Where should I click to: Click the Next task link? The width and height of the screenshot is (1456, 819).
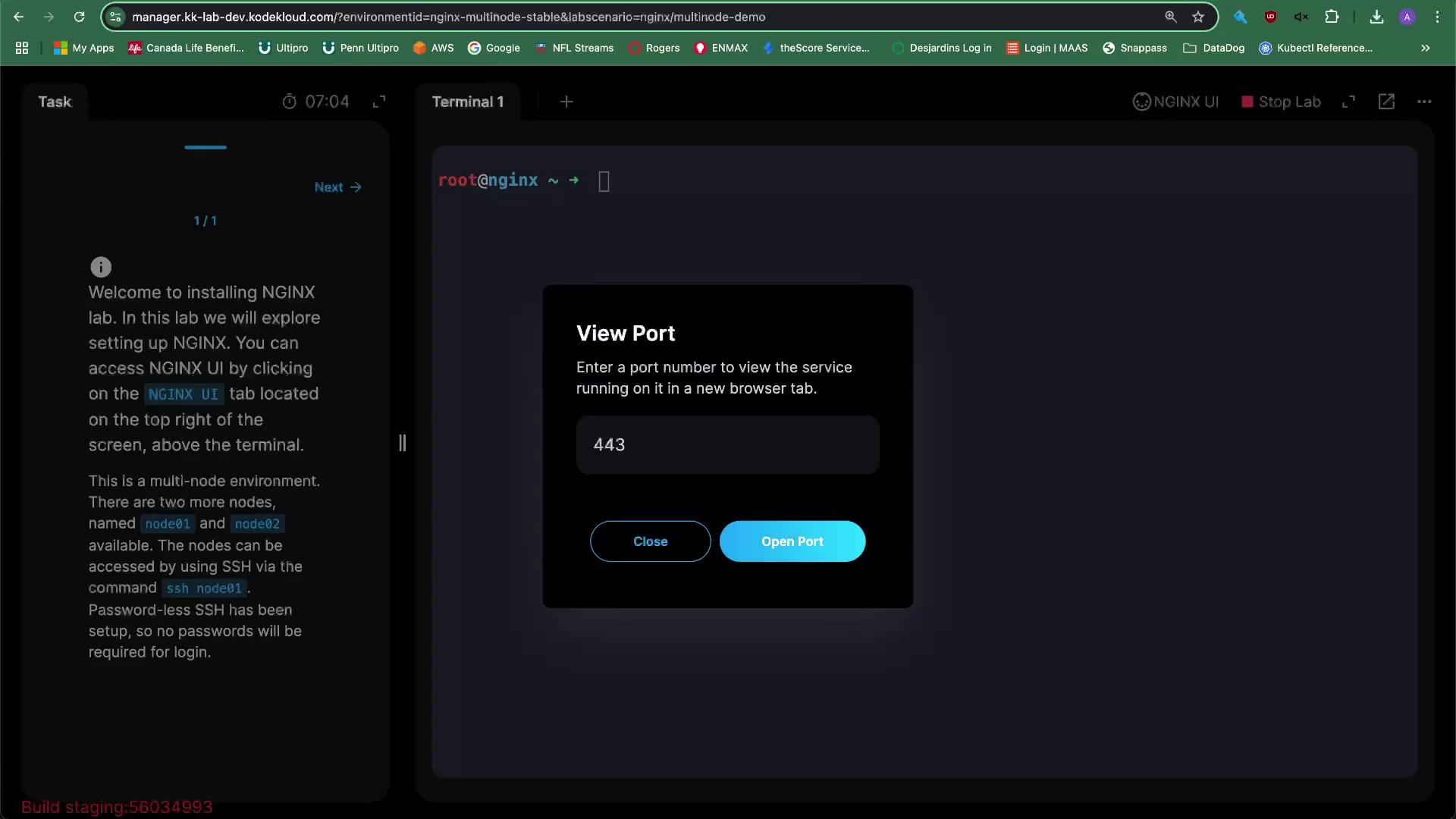tap(337, 187)
